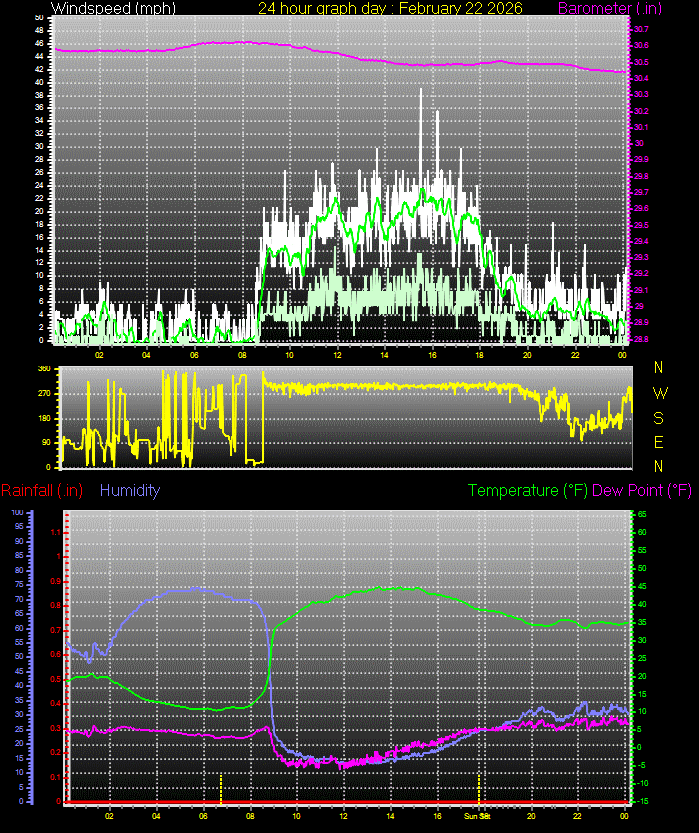This screenshot has height=833, width=699.
Task: Select the 29.5 barometer scale value
Action: point(641,225)
